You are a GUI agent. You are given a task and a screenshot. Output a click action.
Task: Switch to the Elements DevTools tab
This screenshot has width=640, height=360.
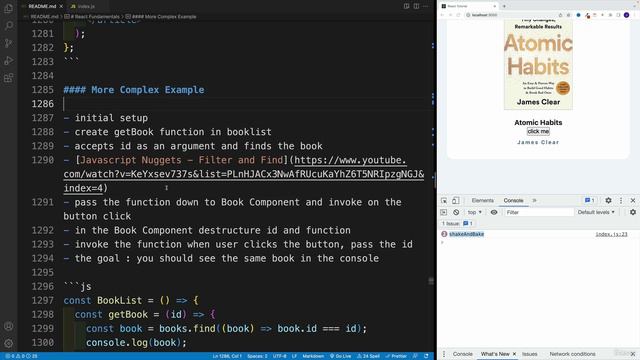pos(482,200)
